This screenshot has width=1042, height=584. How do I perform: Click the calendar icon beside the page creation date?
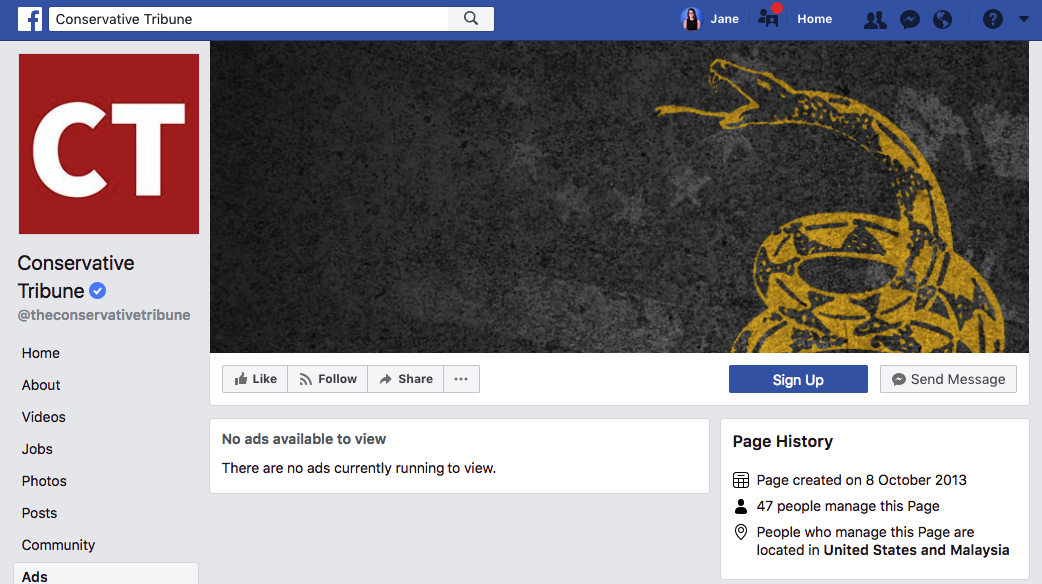point(741,480)
